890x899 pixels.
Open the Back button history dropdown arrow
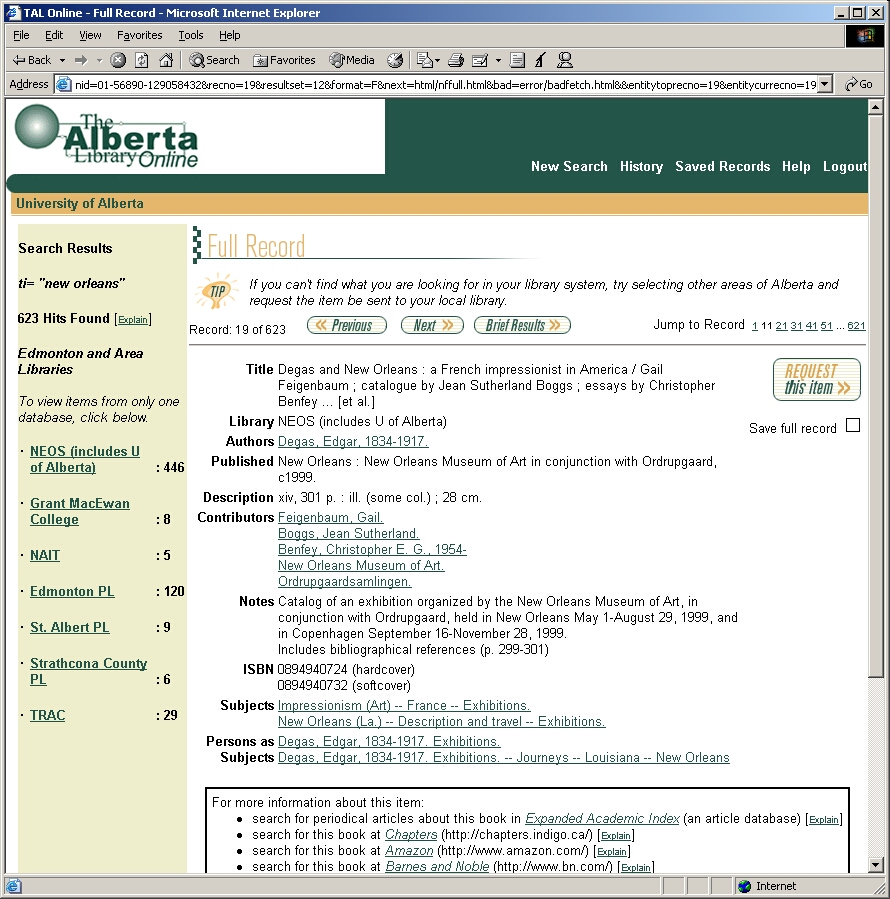pos(62,60)
